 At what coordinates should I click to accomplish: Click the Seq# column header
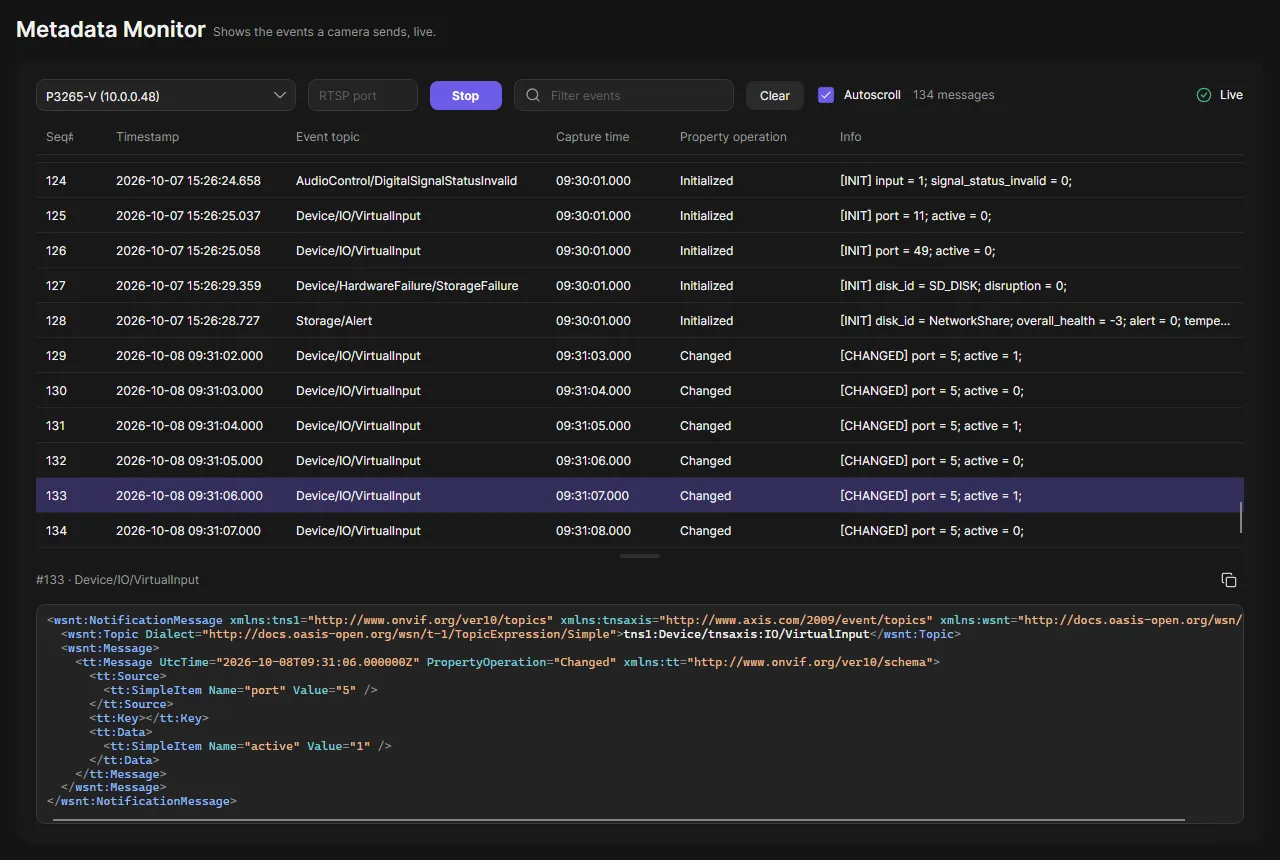click(60, 137)
